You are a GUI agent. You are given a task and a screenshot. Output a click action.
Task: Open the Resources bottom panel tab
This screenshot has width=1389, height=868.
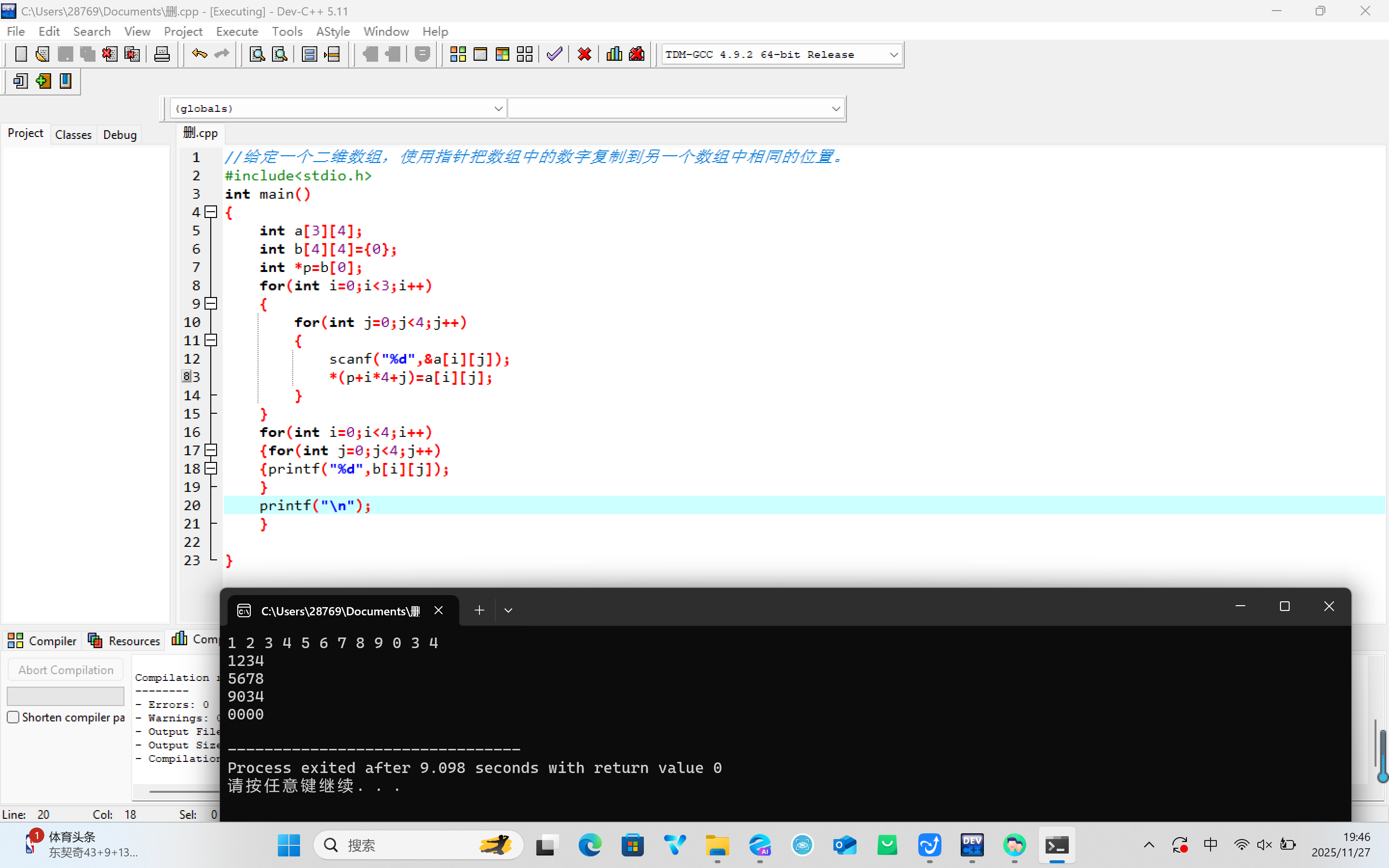click(x=124, y=641)
